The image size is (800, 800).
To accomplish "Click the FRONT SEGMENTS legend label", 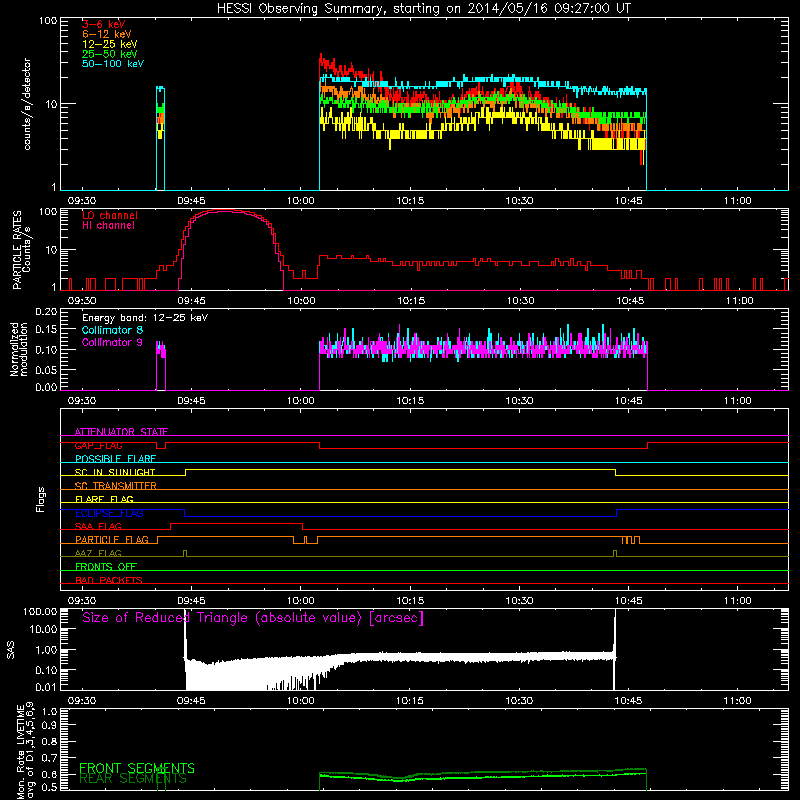I will 137,768.
